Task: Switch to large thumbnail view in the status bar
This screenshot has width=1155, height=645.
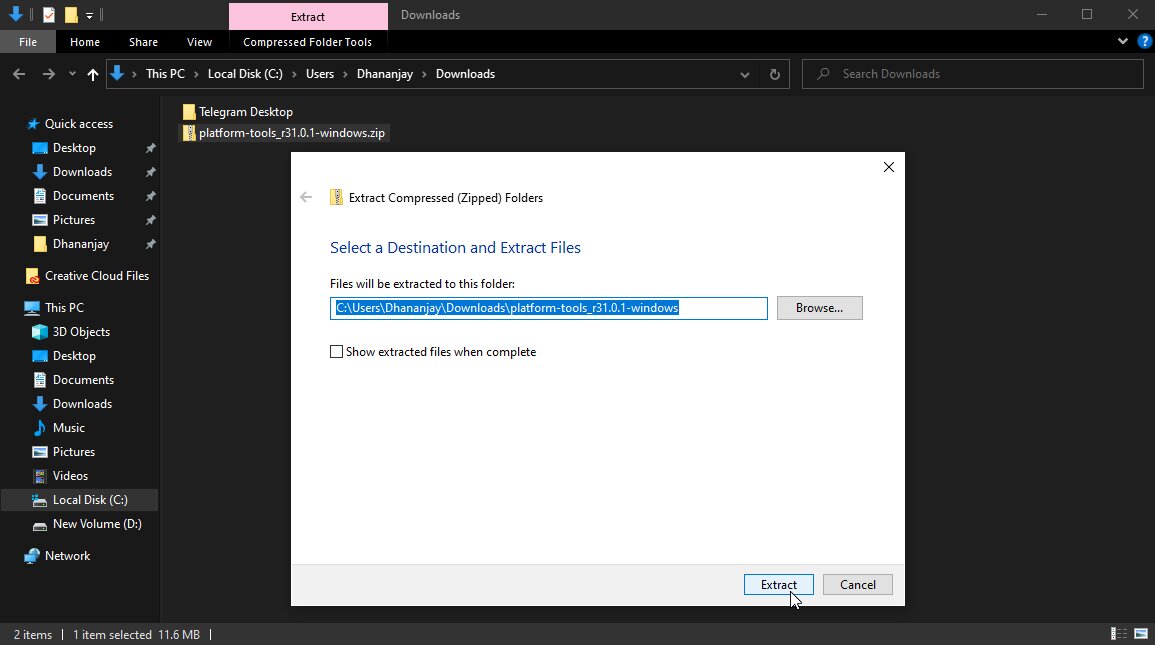Action: click(1142, 633)
